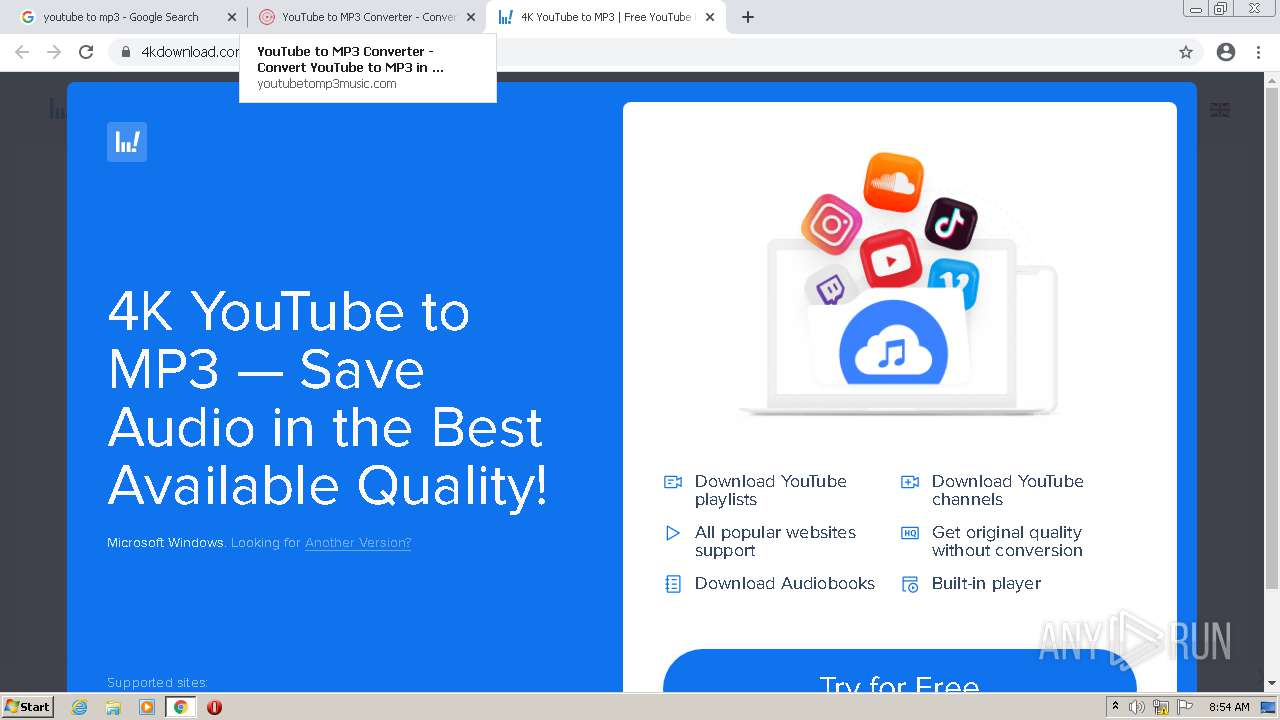Show hidden system tray icons
This screenshot has height=720, width=1280.
click(x=1115, y=707)
